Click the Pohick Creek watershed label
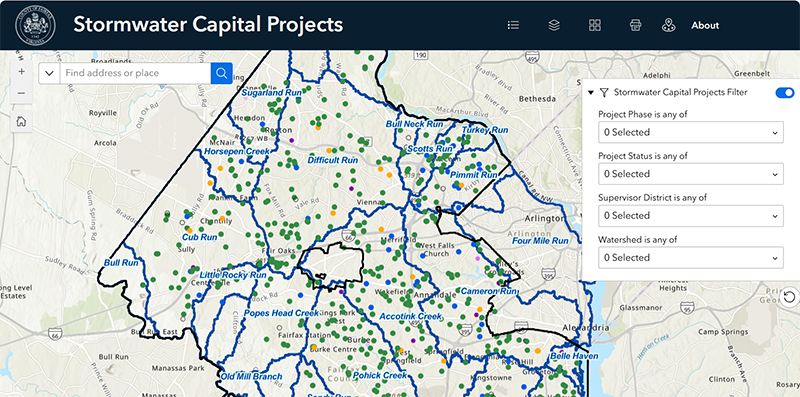 (380, 376)
